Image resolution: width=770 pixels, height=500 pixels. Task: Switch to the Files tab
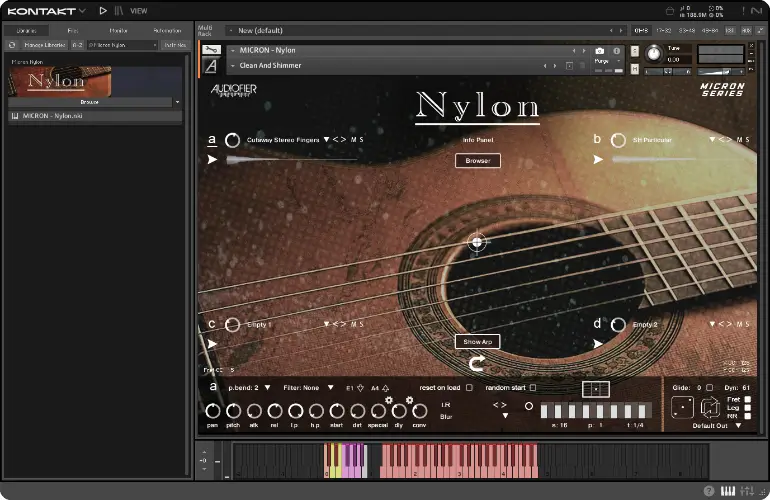coord(73,31)
